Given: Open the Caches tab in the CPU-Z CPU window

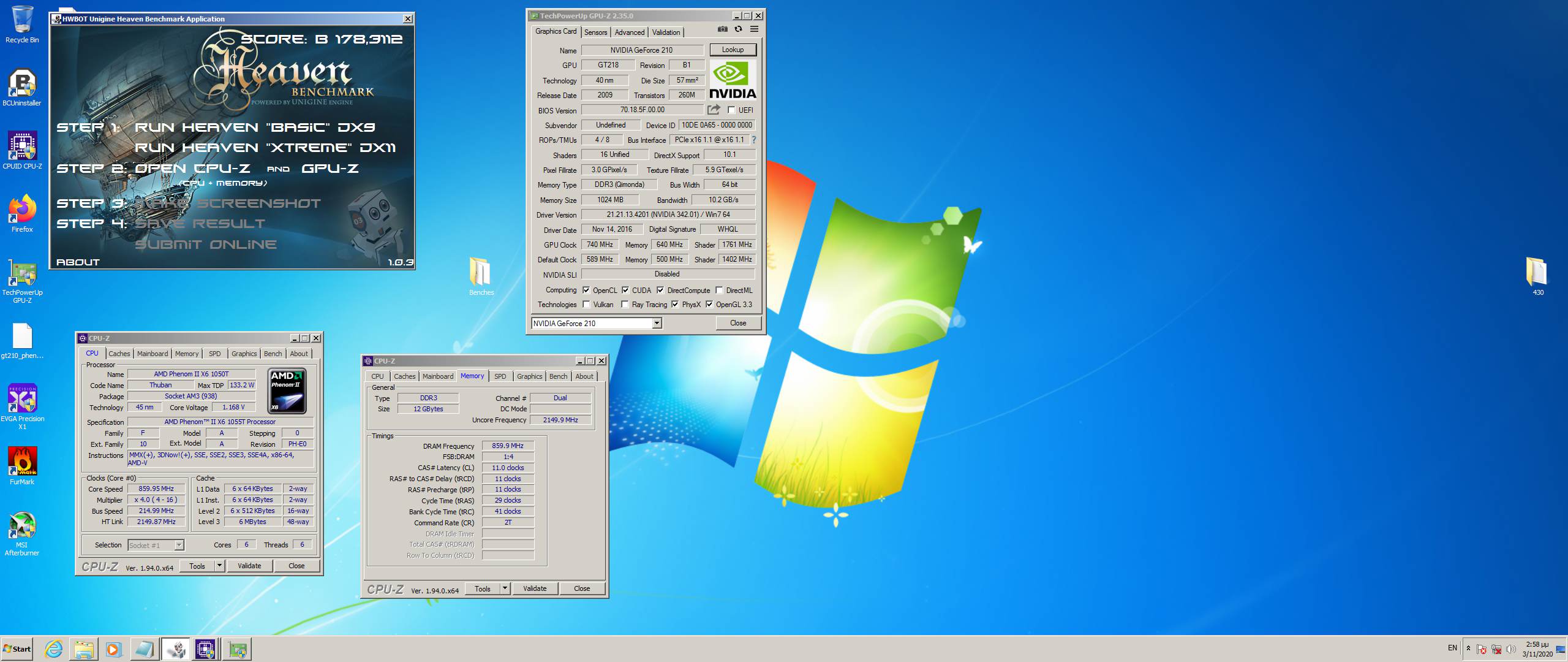Looking at the screenshot, I should coord(119,354).
